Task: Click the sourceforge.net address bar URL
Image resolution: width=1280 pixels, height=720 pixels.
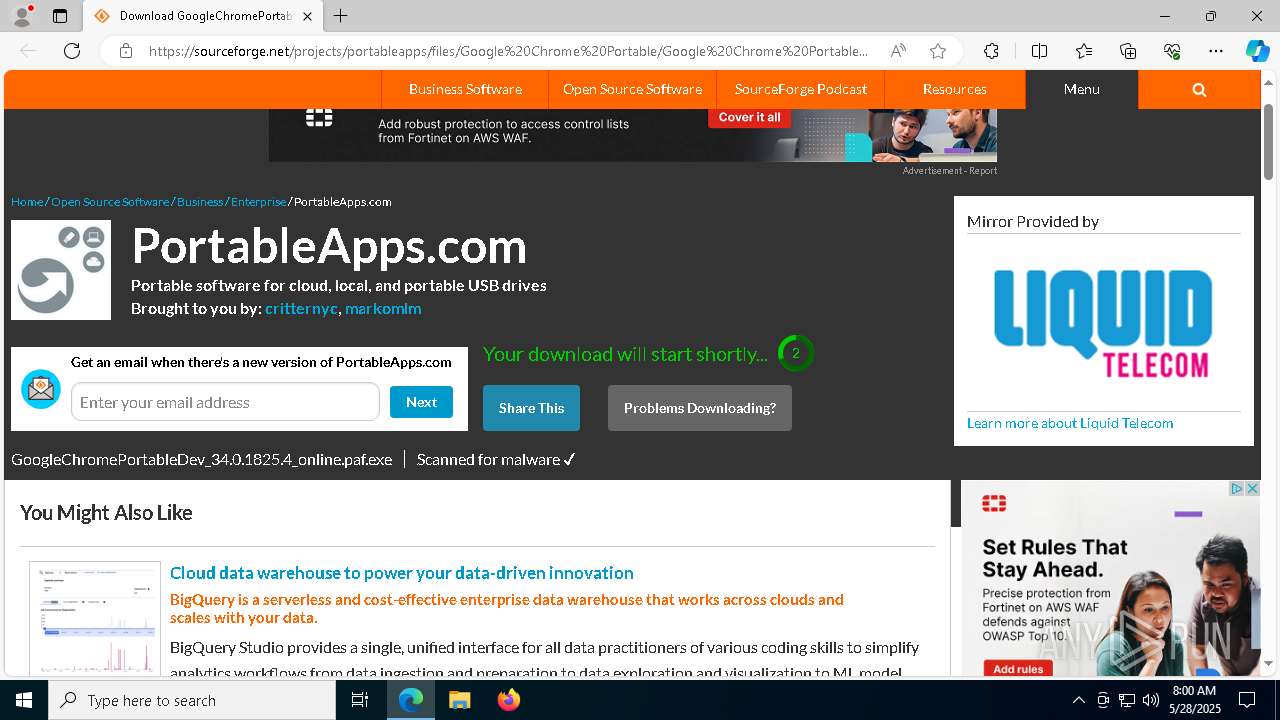Action: [x=508, y=51]
